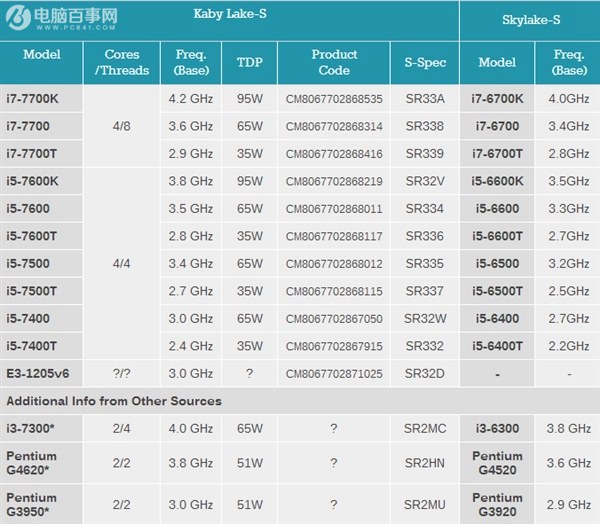Image resolution: width=600 pixels, height=524 pixels.
Task: Select the i7-7700T model cell
Action: tap(41, 154)
